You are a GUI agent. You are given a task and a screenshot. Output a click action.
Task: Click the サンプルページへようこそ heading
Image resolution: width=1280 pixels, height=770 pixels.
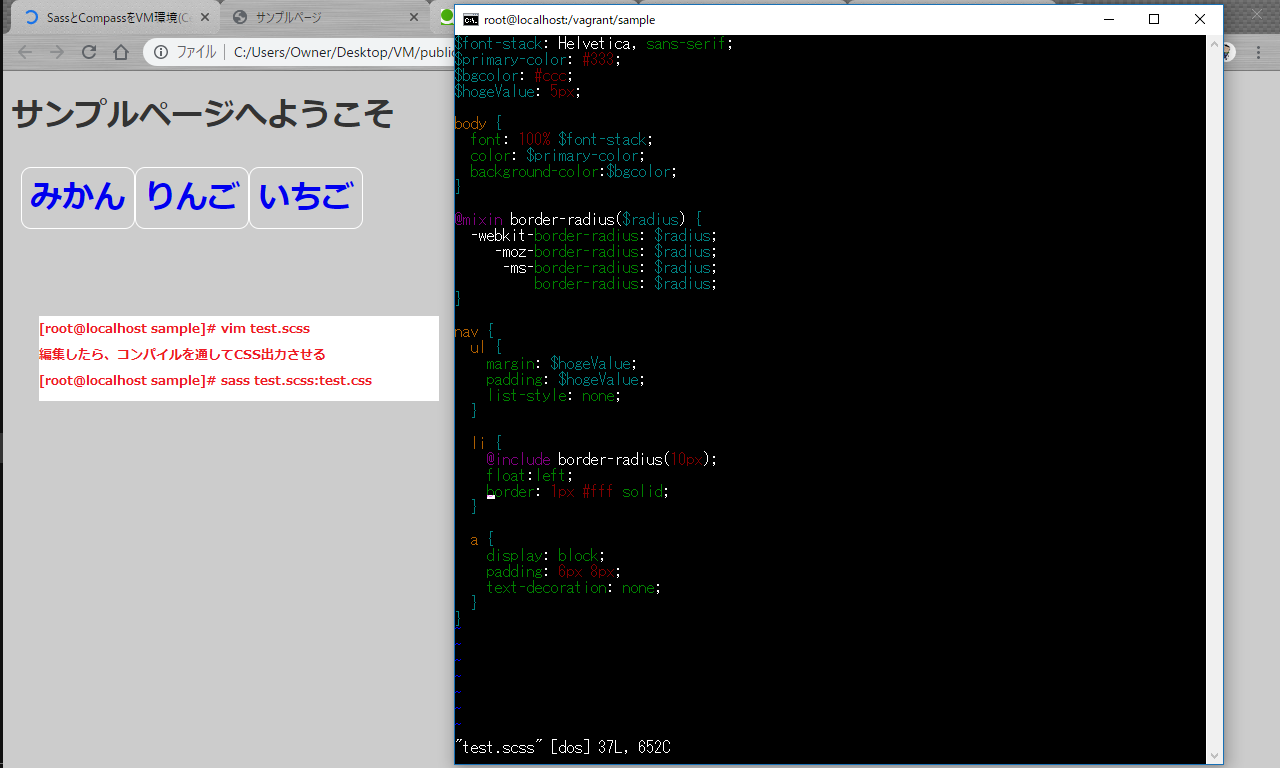pyautogui.click(x=202, y=114)
